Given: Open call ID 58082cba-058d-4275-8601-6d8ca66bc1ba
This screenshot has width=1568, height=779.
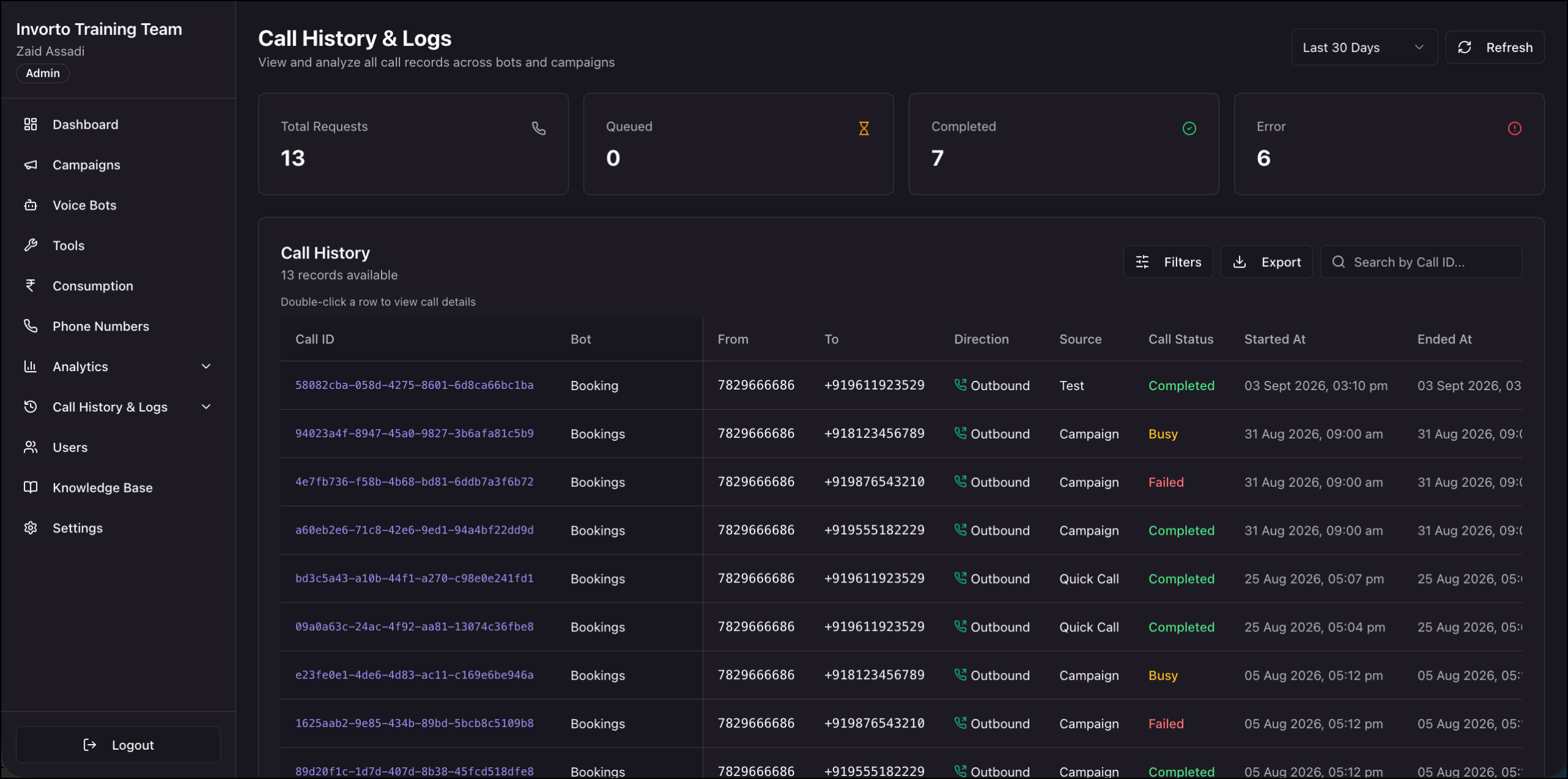Looking at the screenshot, I should [414, 385].
